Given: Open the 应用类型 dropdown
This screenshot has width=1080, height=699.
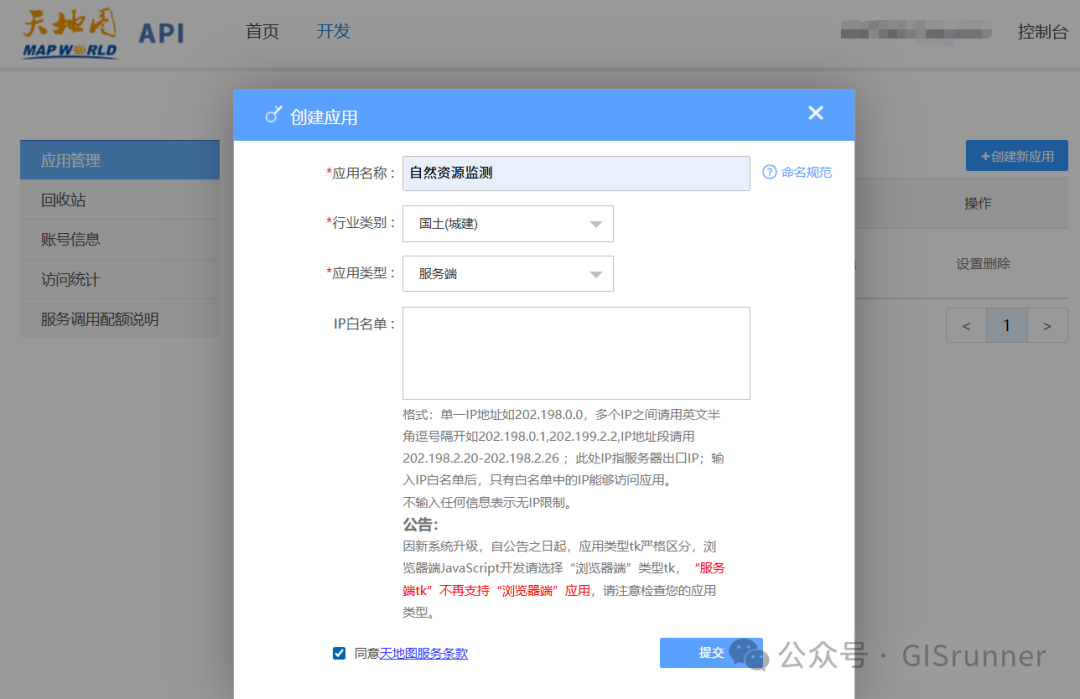Looking at the screenshot, I should 508,274.
